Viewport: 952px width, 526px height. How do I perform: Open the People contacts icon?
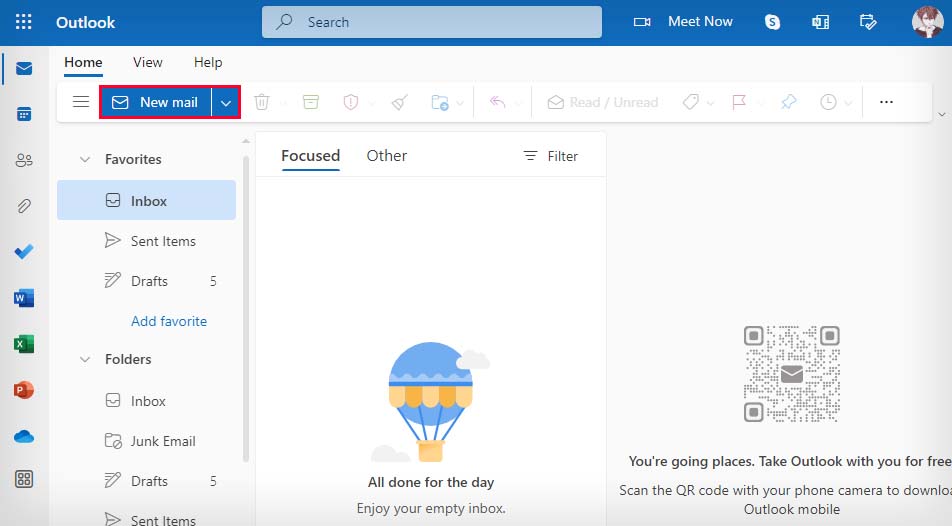point(24,160)
